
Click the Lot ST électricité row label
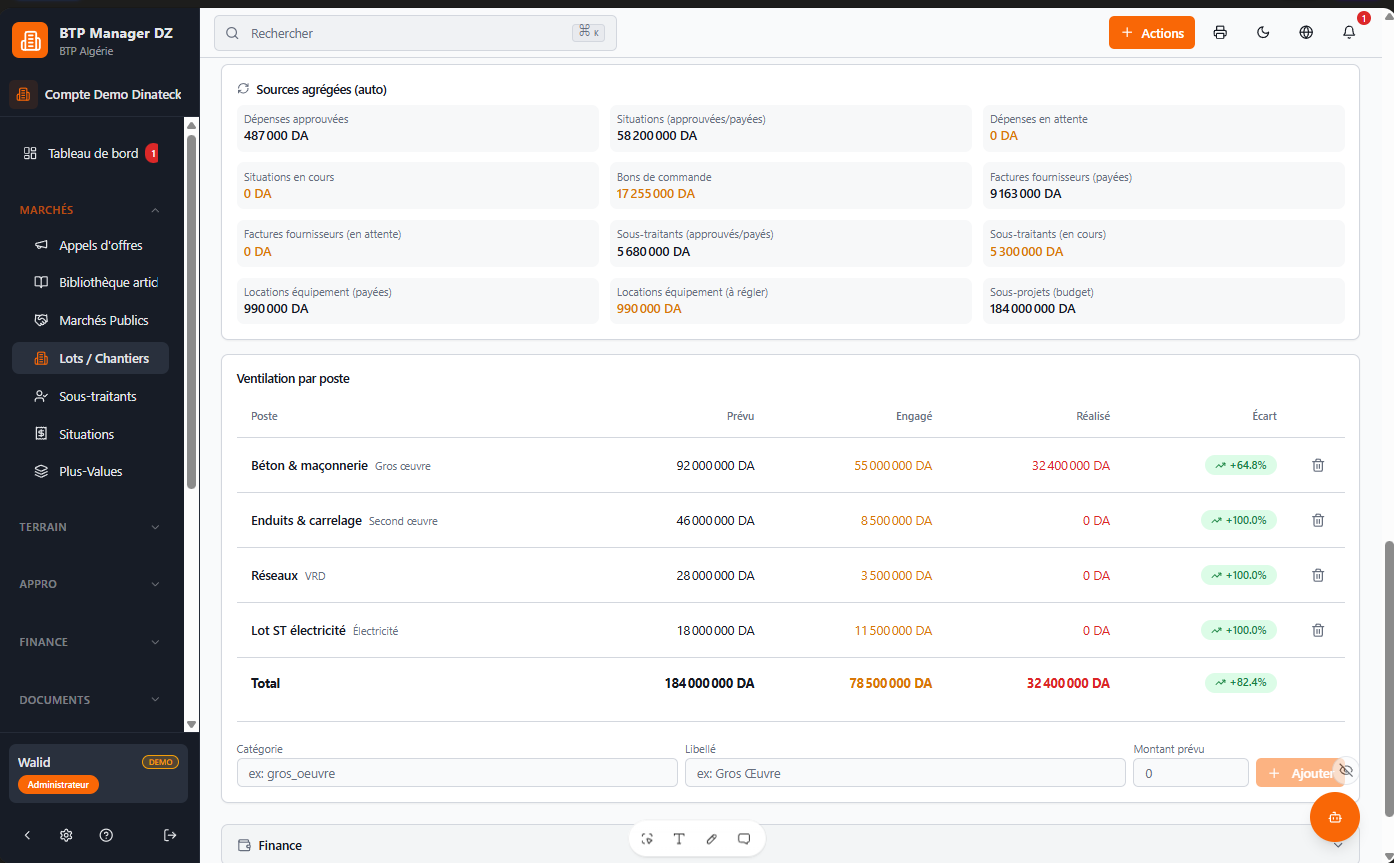(x=298, y=630)
